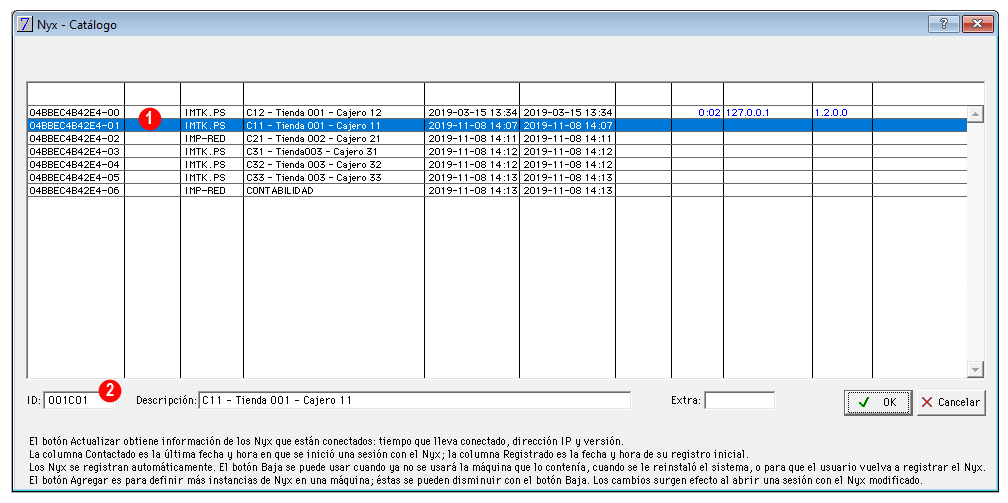The width and height of the screenshot is (1008, 503).
Task: Click the Nyx app icon in title bar
Action: point(24,25)
